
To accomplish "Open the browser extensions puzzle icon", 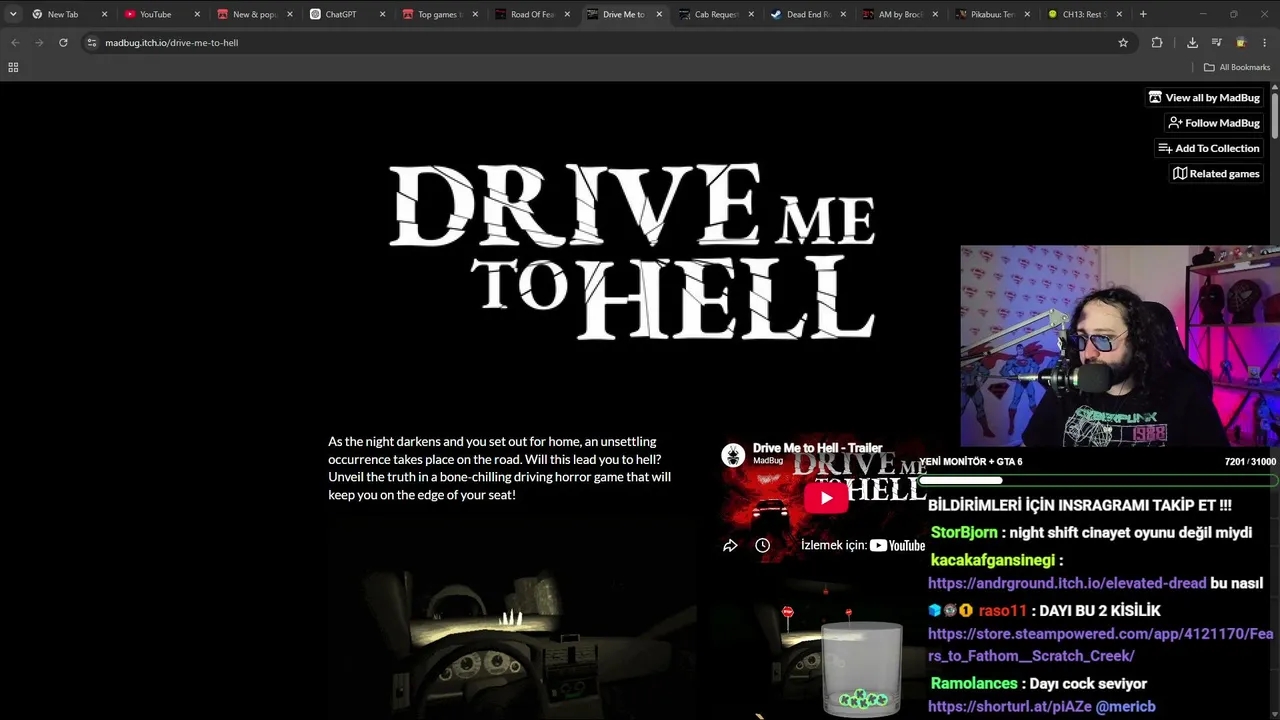I will tap(1157, 43).
